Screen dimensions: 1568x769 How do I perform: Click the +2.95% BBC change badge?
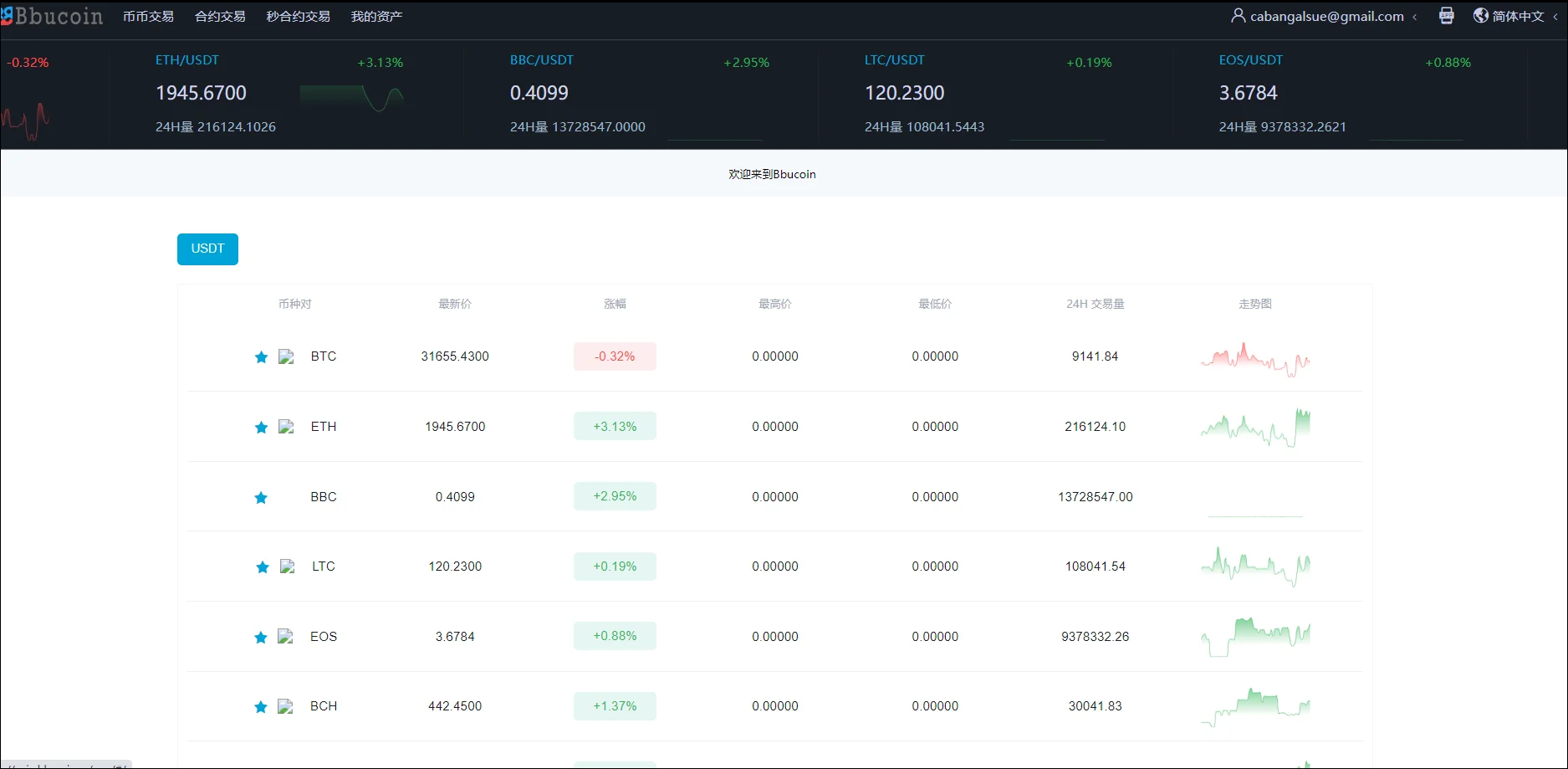(x=615, y=496)
